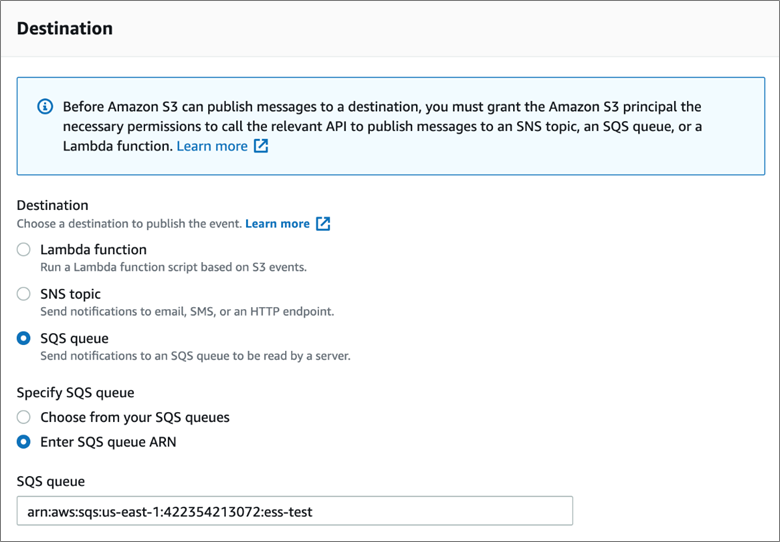Screen dimensions: 780x542
Task: Click the 'SNS topic' option label text
Action: 70,294
